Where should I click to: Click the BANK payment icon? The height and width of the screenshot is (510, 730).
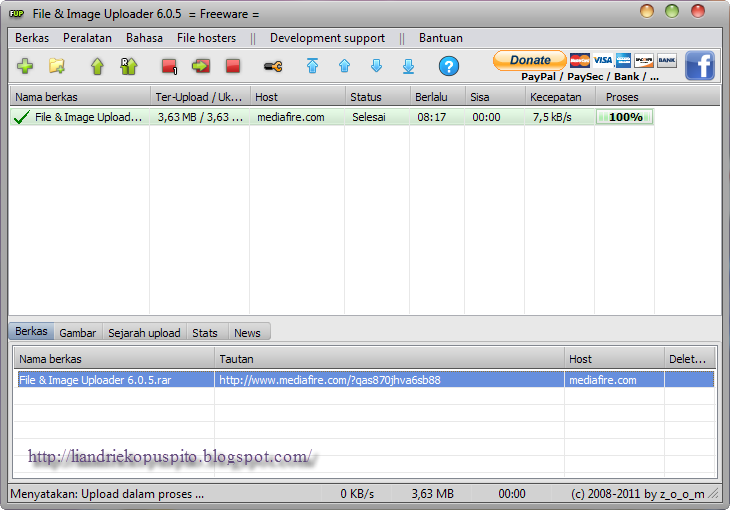point(667,60)
